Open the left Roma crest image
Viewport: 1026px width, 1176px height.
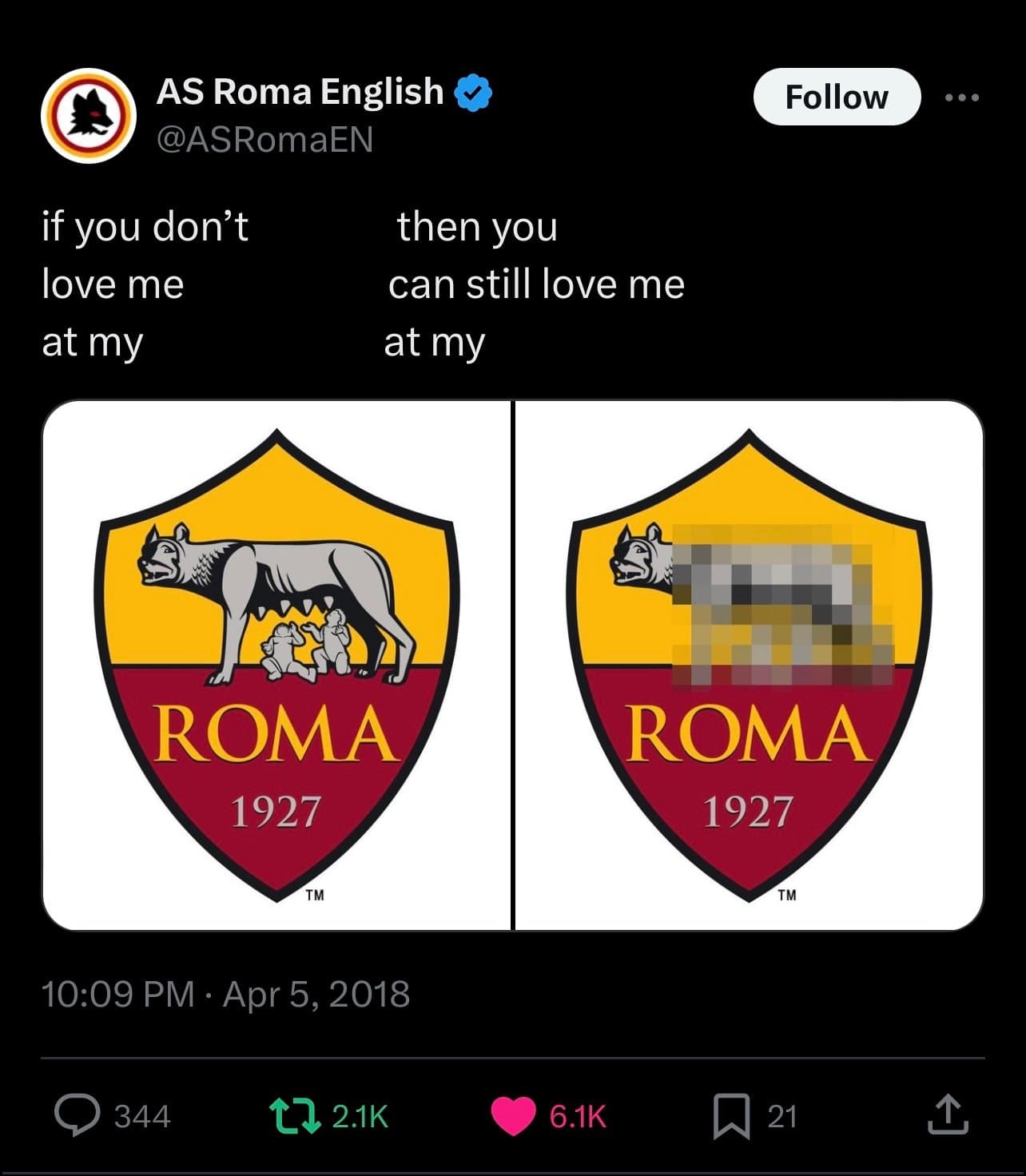tap(276, 665)
